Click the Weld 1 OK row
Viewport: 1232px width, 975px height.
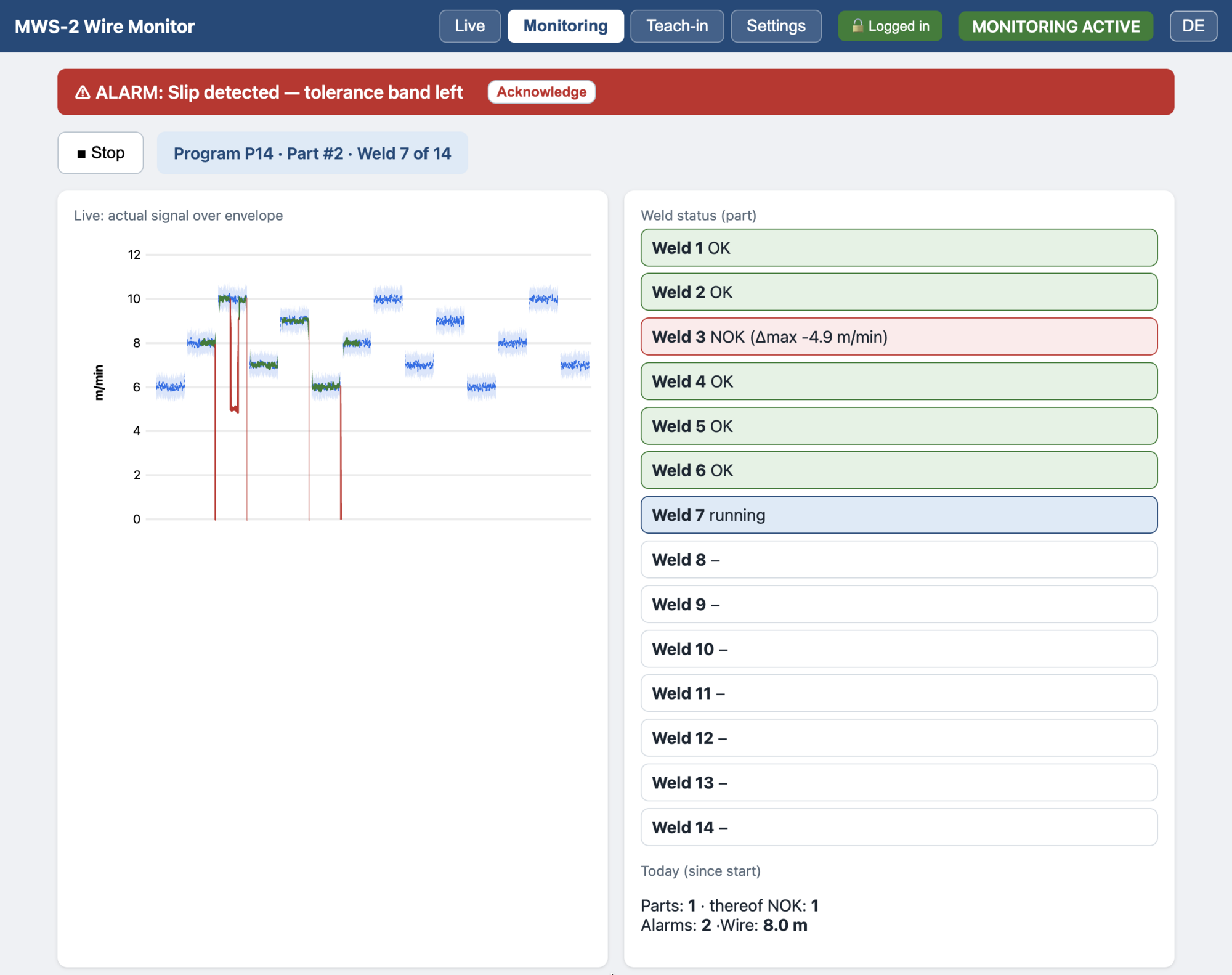tap(899, 248)
